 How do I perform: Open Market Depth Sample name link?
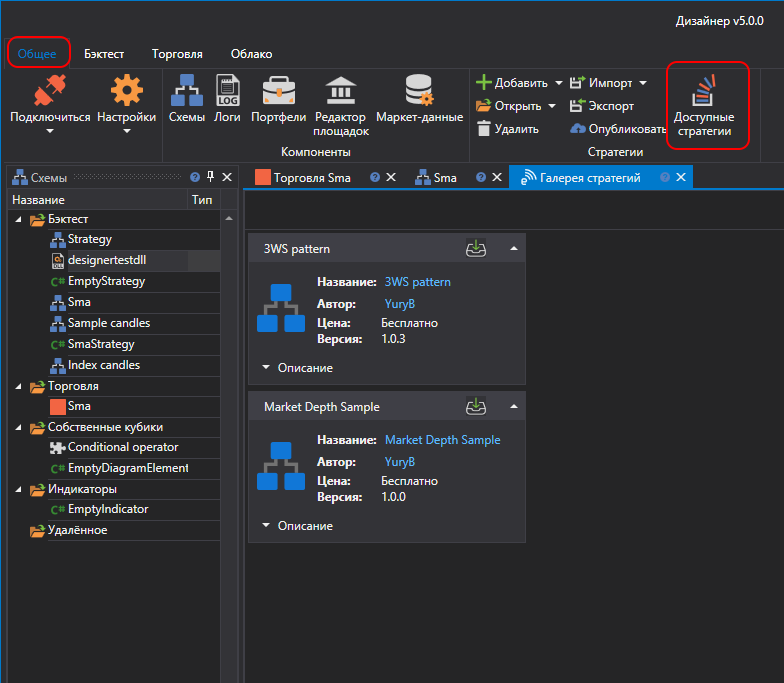[442, 440]
